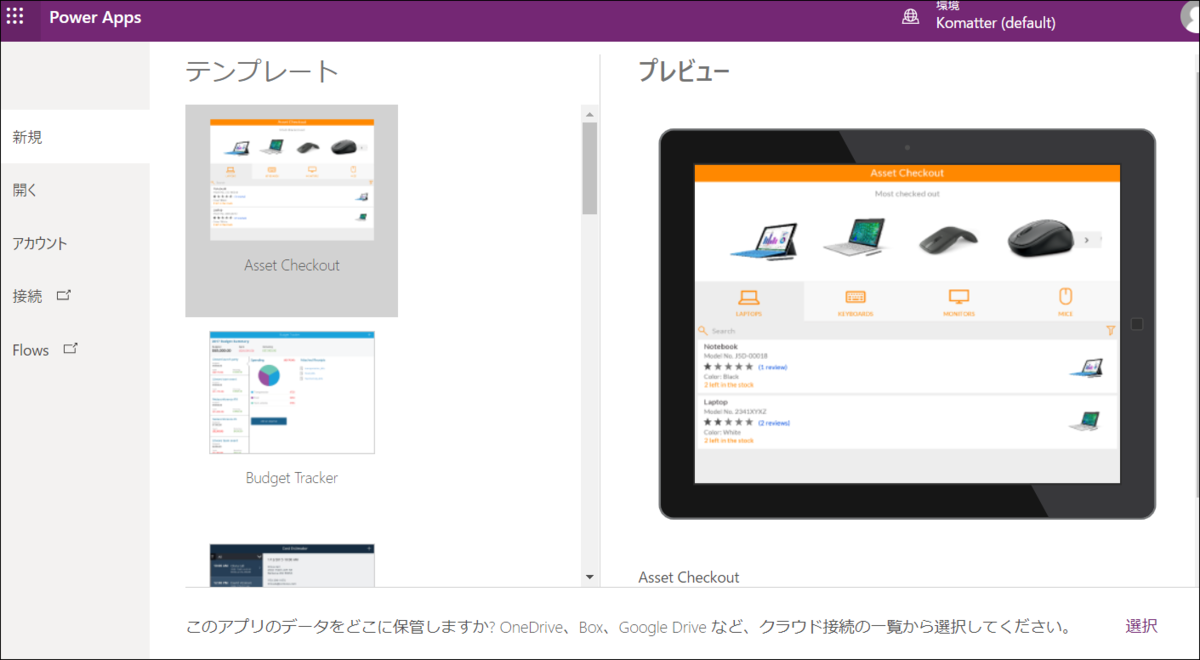
Task: Click the external link icon beside Flows
Action: 70,349
